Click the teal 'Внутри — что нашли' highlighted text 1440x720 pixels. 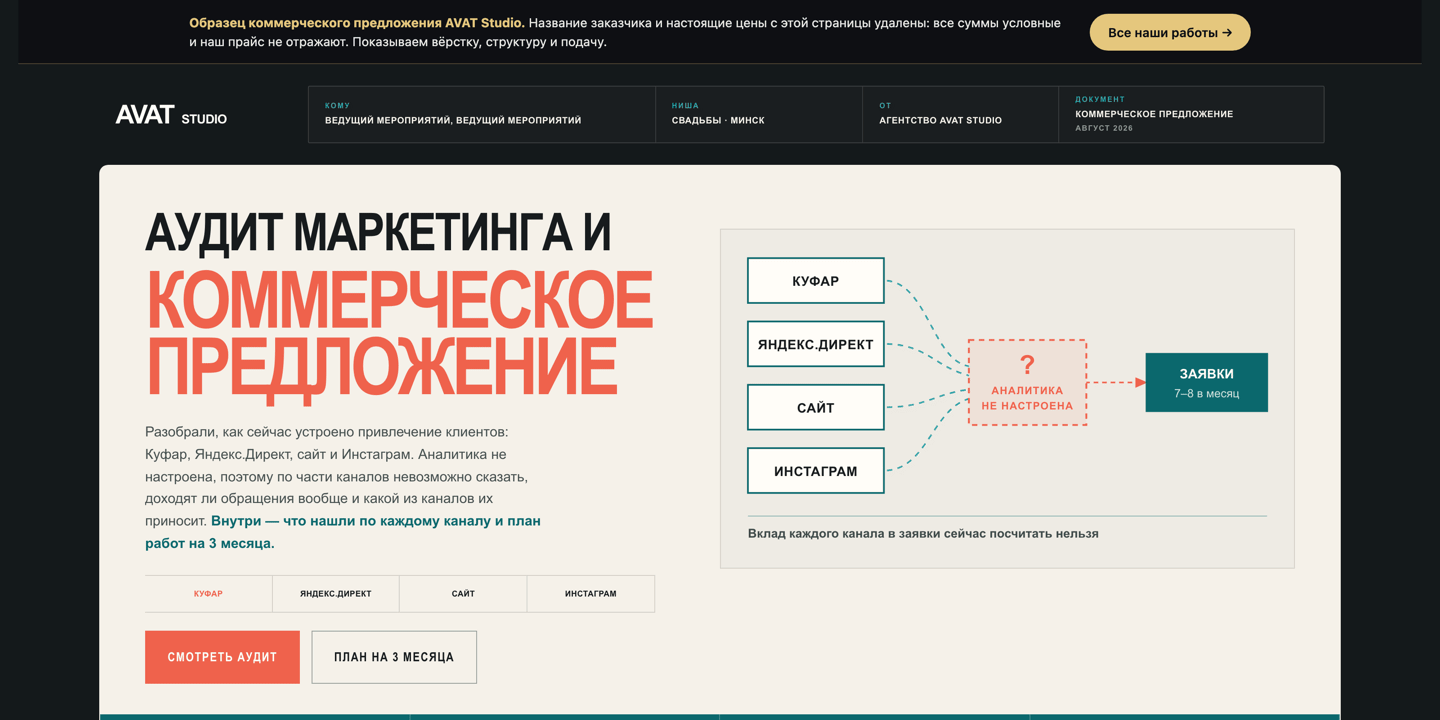pos(343,532)
